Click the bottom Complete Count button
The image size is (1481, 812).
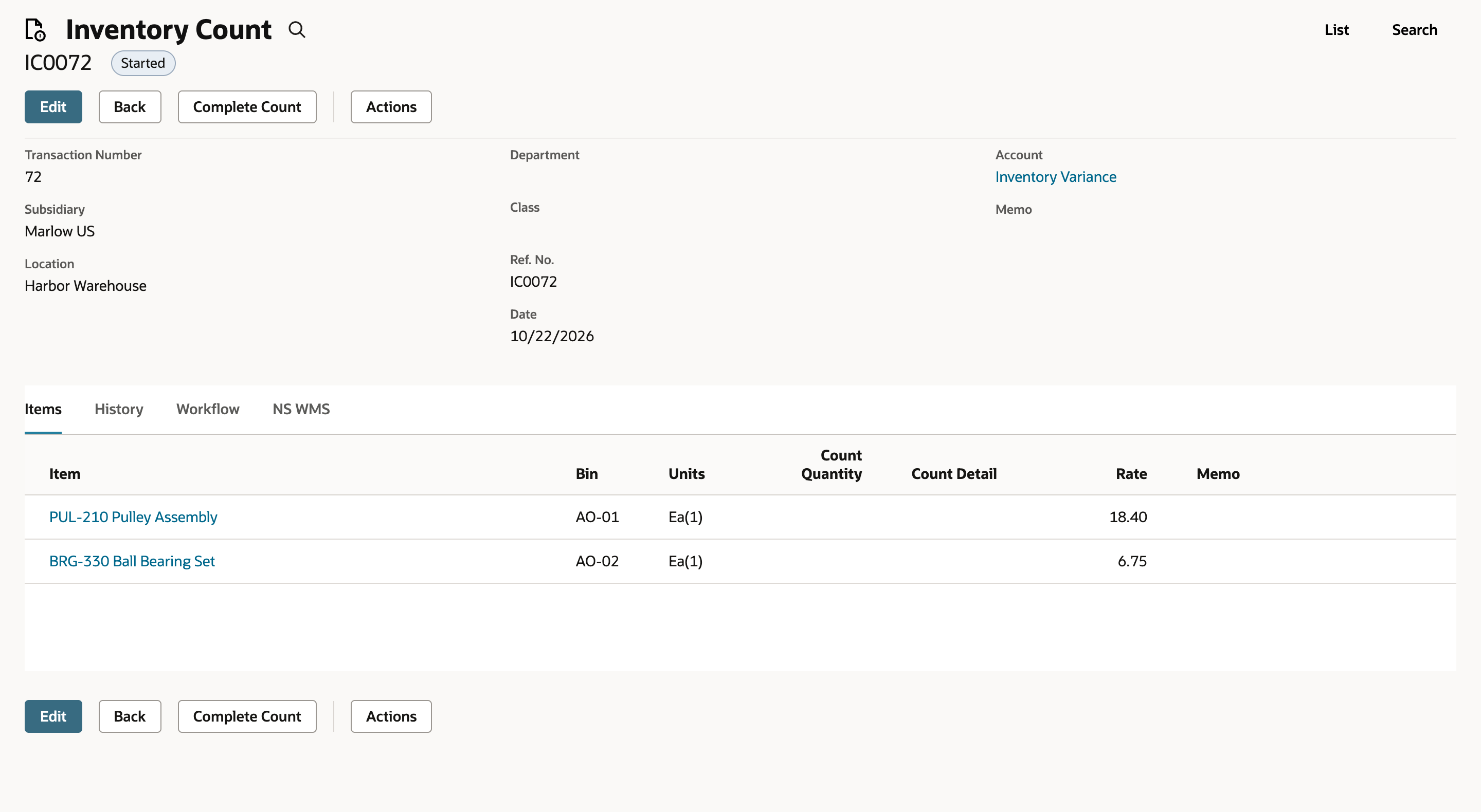click(x=247, y=716)
